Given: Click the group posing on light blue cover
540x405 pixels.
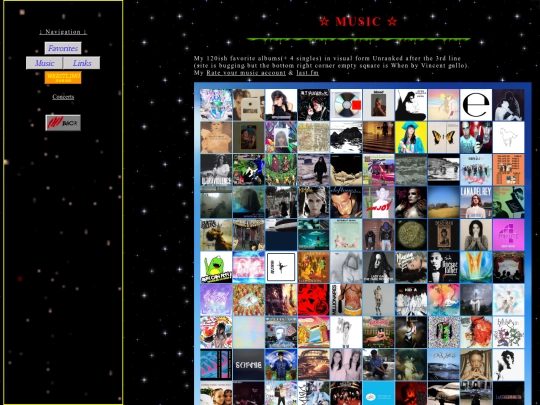Looking at the screenshot, I should point(476,170).
